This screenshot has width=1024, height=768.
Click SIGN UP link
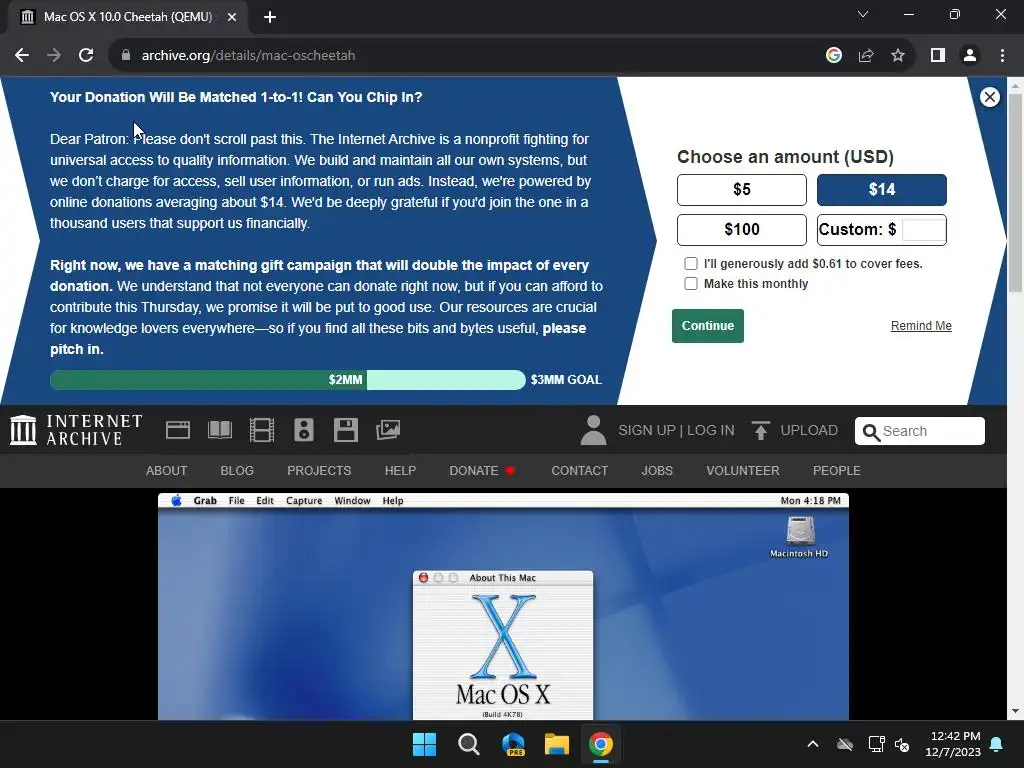pyautogui.click(x=647, y=430)
